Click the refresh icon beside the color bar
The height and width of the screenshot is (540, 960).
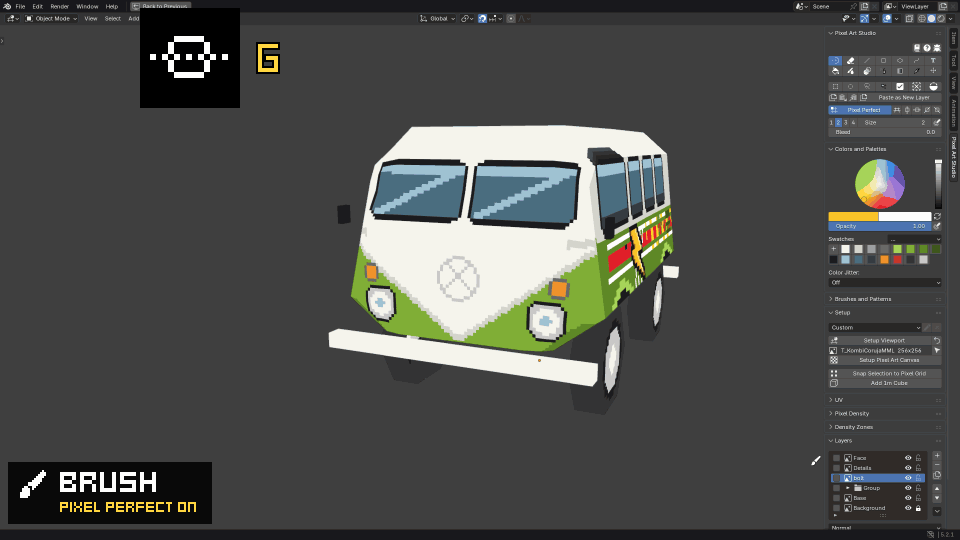pyautogui.click(x=937, y=216)
